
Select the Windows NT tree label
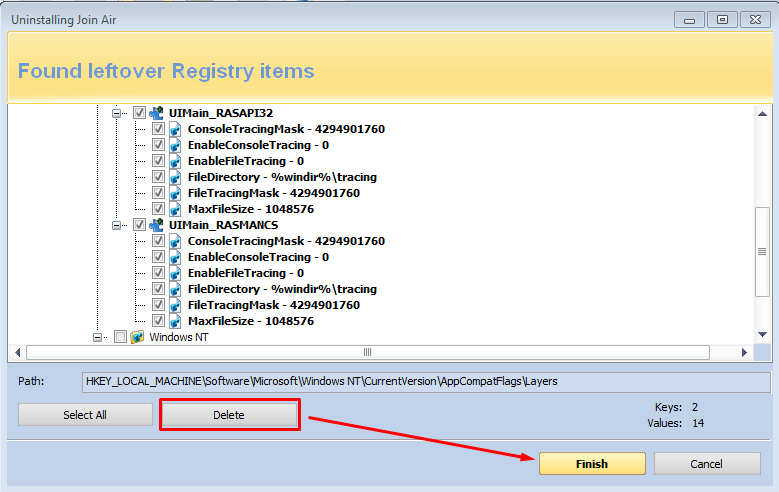[x=179, y=337]
